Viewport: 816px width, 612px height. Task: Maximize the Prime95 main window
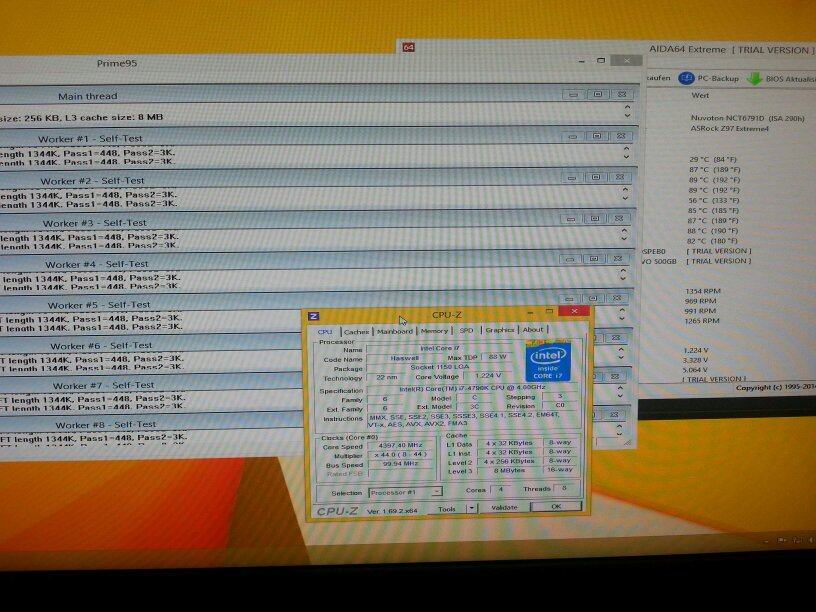tap(601, 61)
